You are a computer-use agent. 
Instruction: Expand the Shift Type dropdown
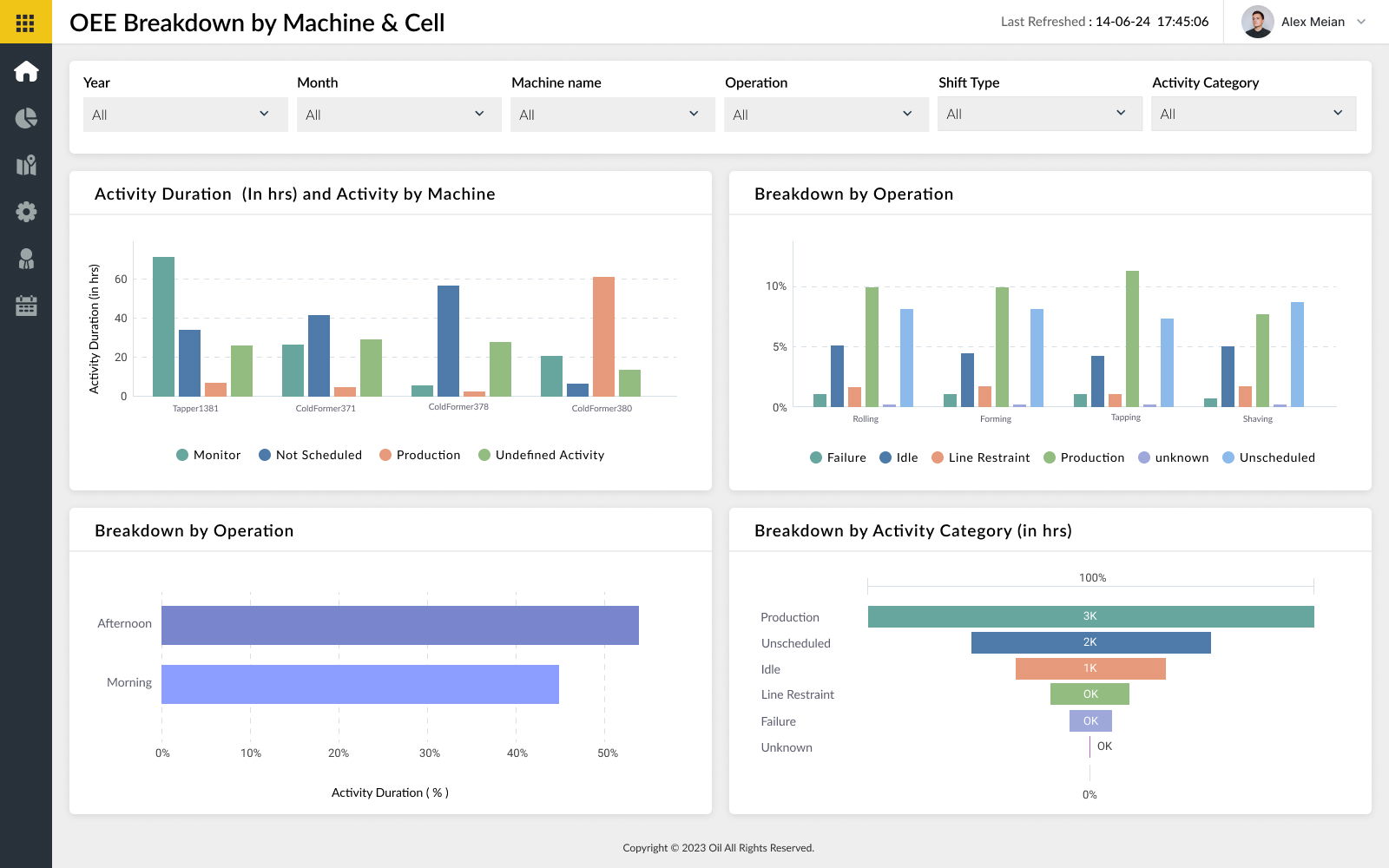click(1039, 114)
